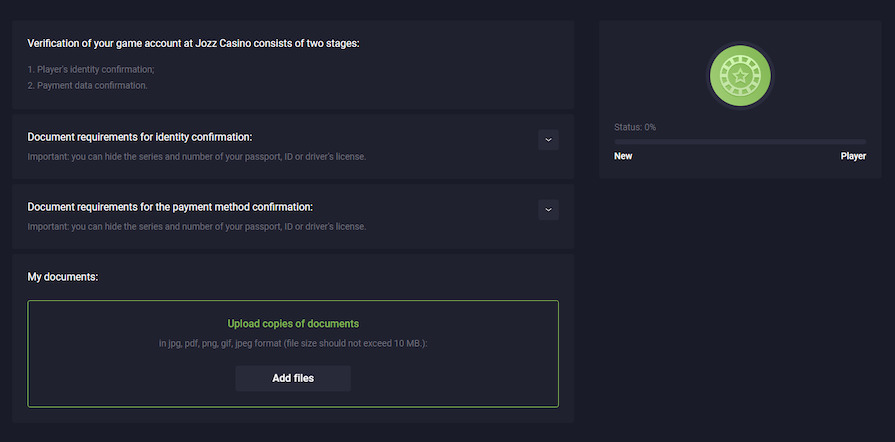
Task: Click the Jozz Casino verification stages heading
Action: click(x=193, y=43)
